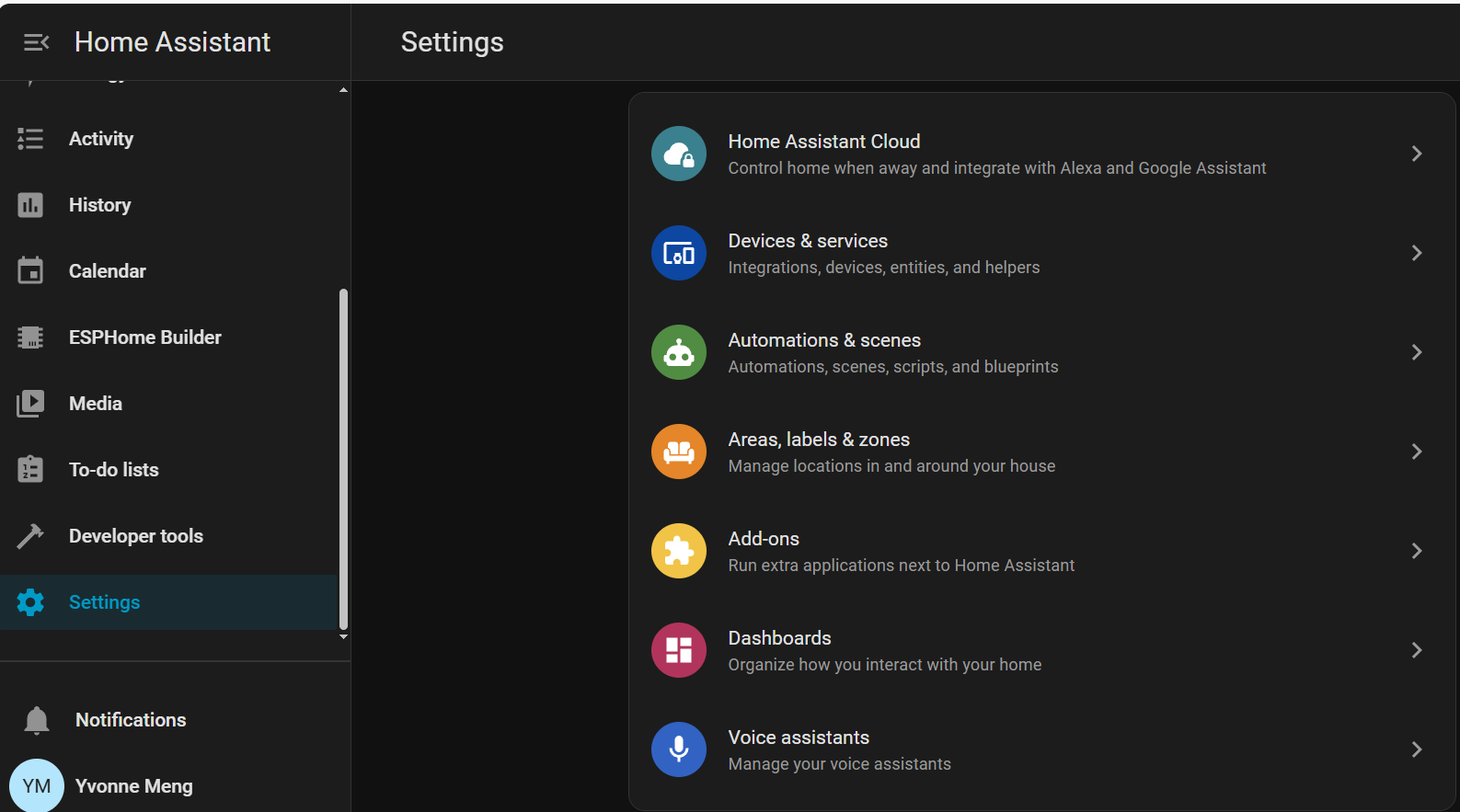This screenshot has height=812, width=1460.
Task: Collapse the sidebar with the menu icon
Action: tap(36, 42)
